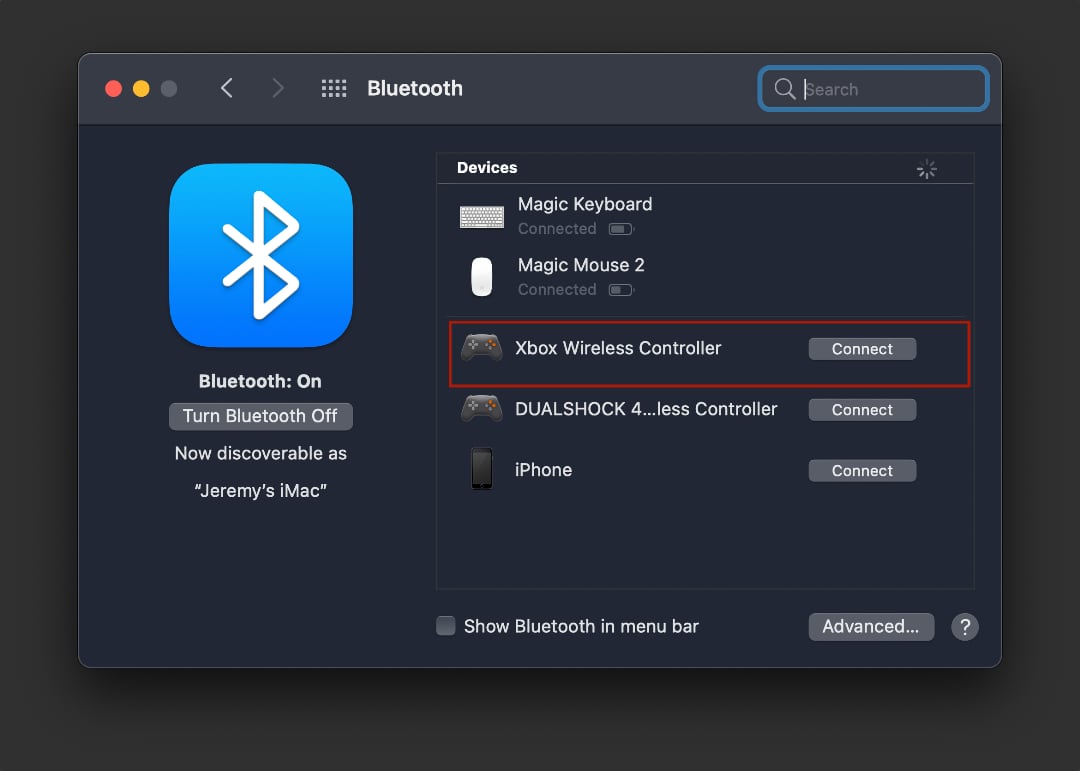Screen dimensions: 1080x771
Task: Click the "Jeremy's iMac" name text
Action: [x=260, y=491]
